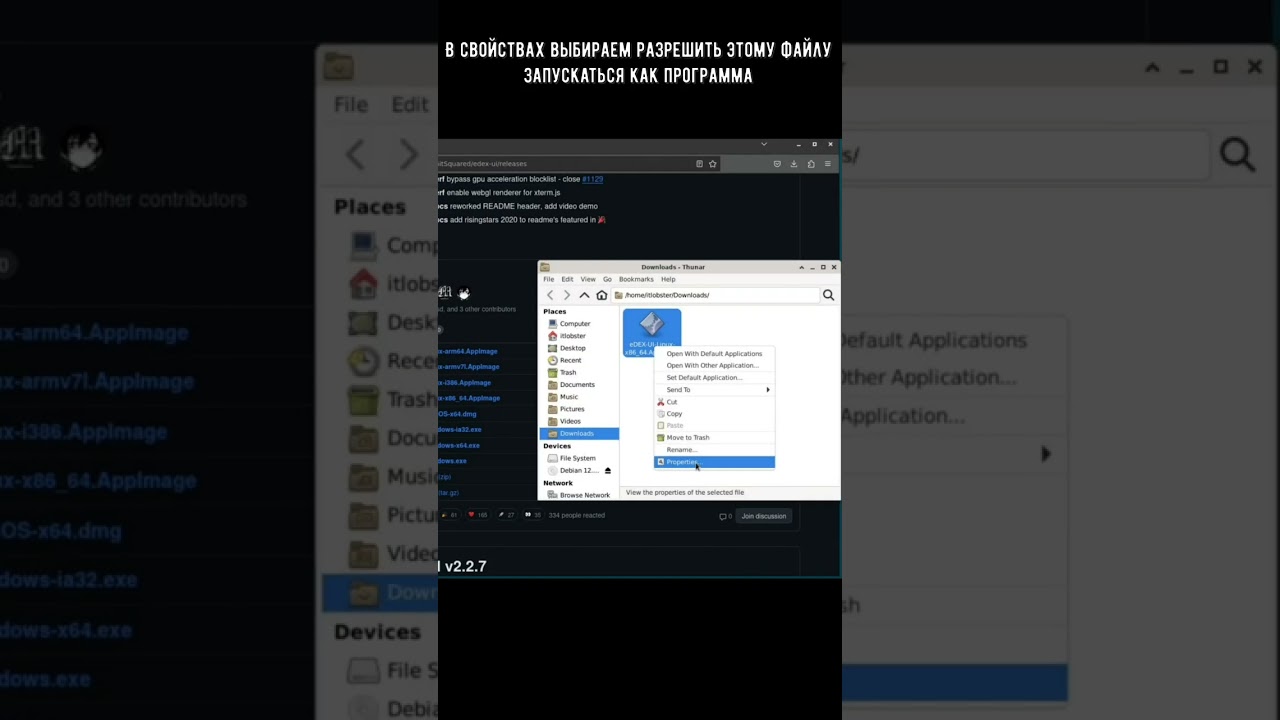This screenshot has width=1280, height=720.
Task: Choose Open With Other Application
Action: tap(714, 365)
